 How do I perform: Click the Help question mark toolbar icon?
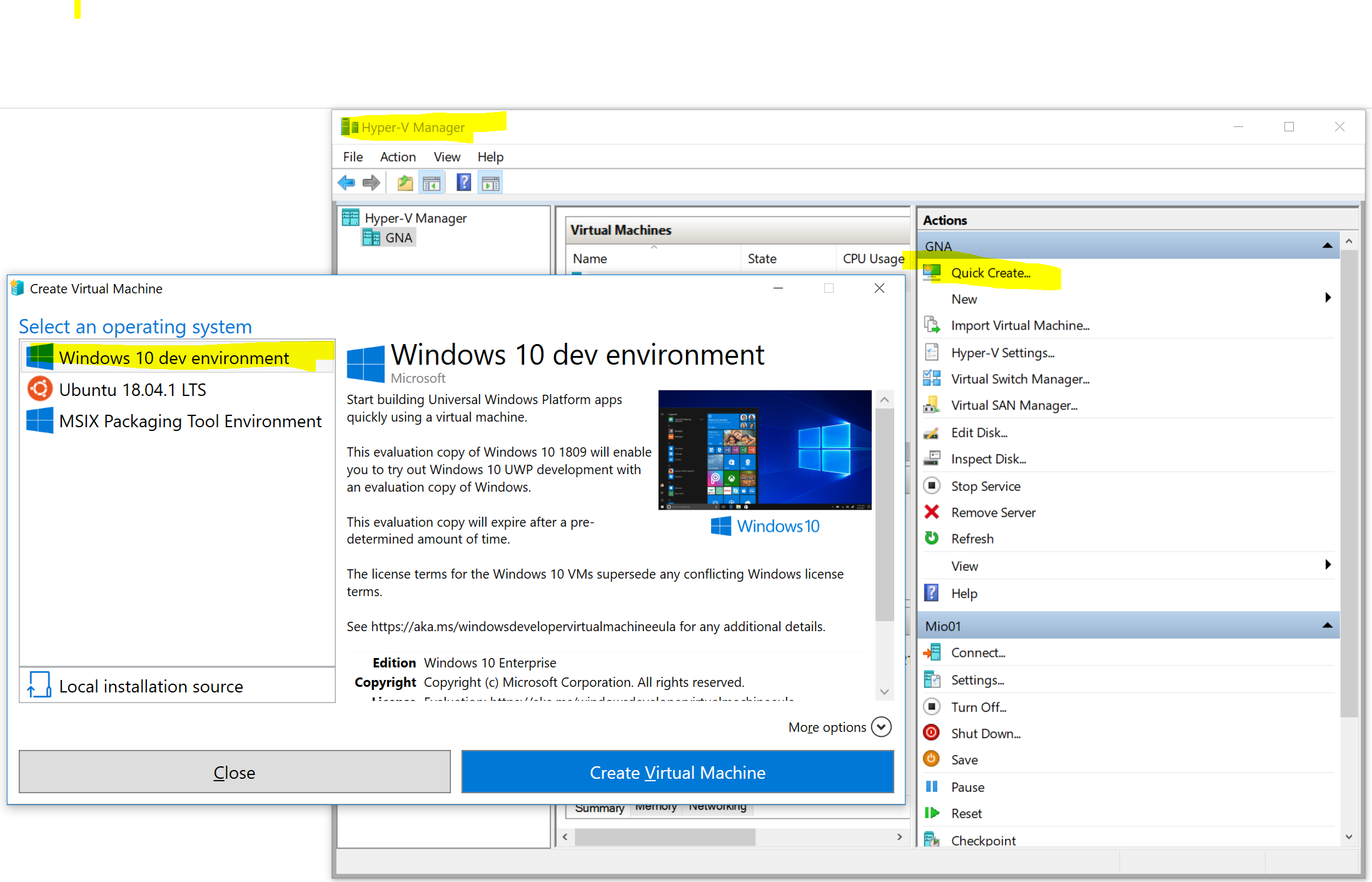463,182
